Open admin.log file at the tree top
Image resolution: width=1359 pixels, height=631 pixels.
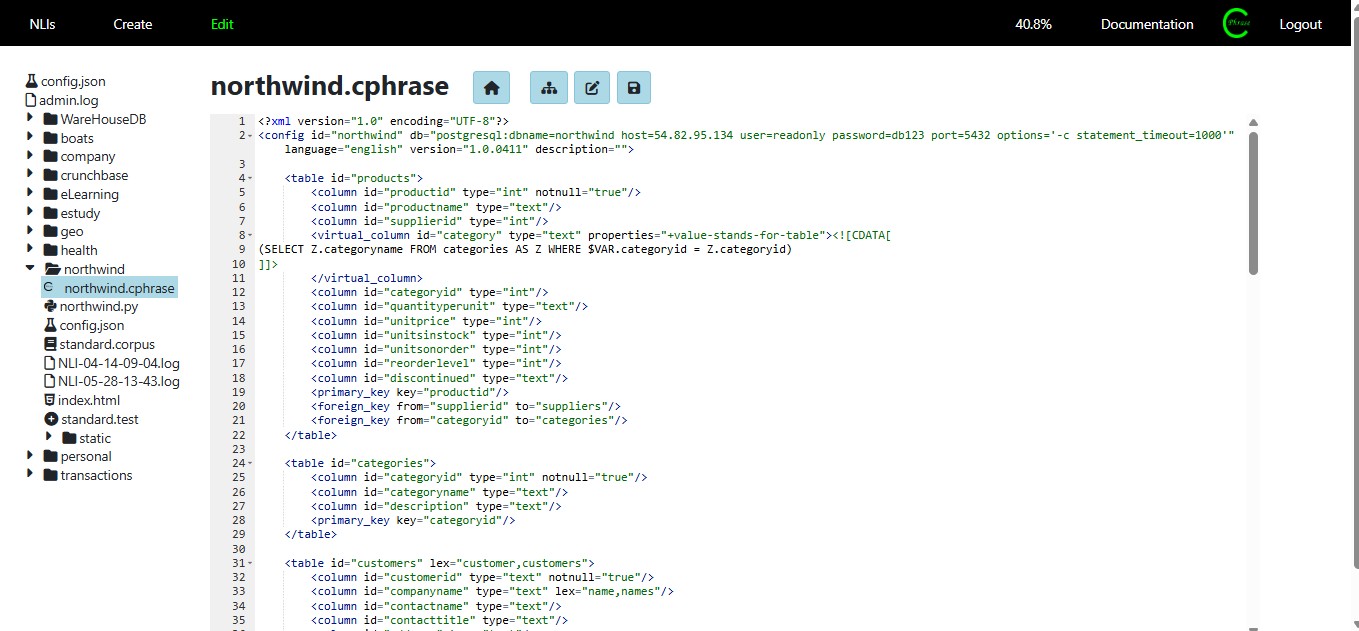(x=68, y=100)
